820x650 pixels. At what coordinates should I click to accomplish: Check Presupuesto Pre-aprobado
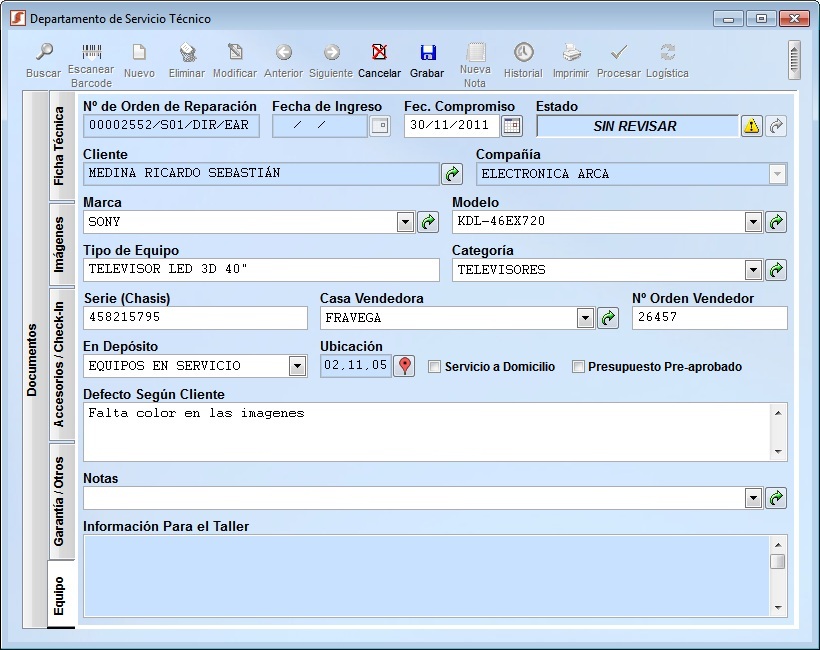click(578, 367)
